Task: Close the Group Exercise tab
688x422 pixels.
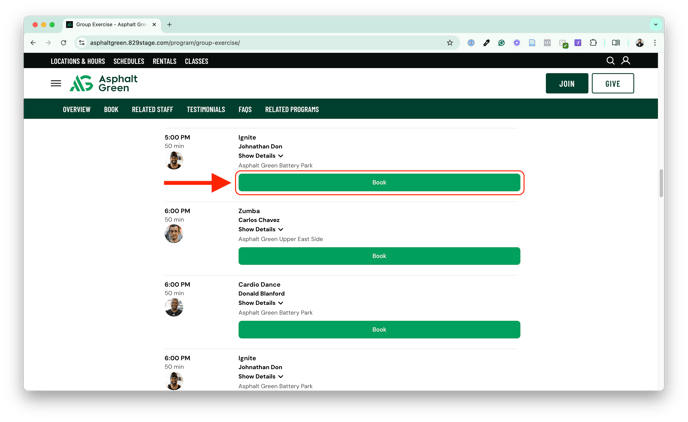Action: pyautogui.click(x=154, y=25)
